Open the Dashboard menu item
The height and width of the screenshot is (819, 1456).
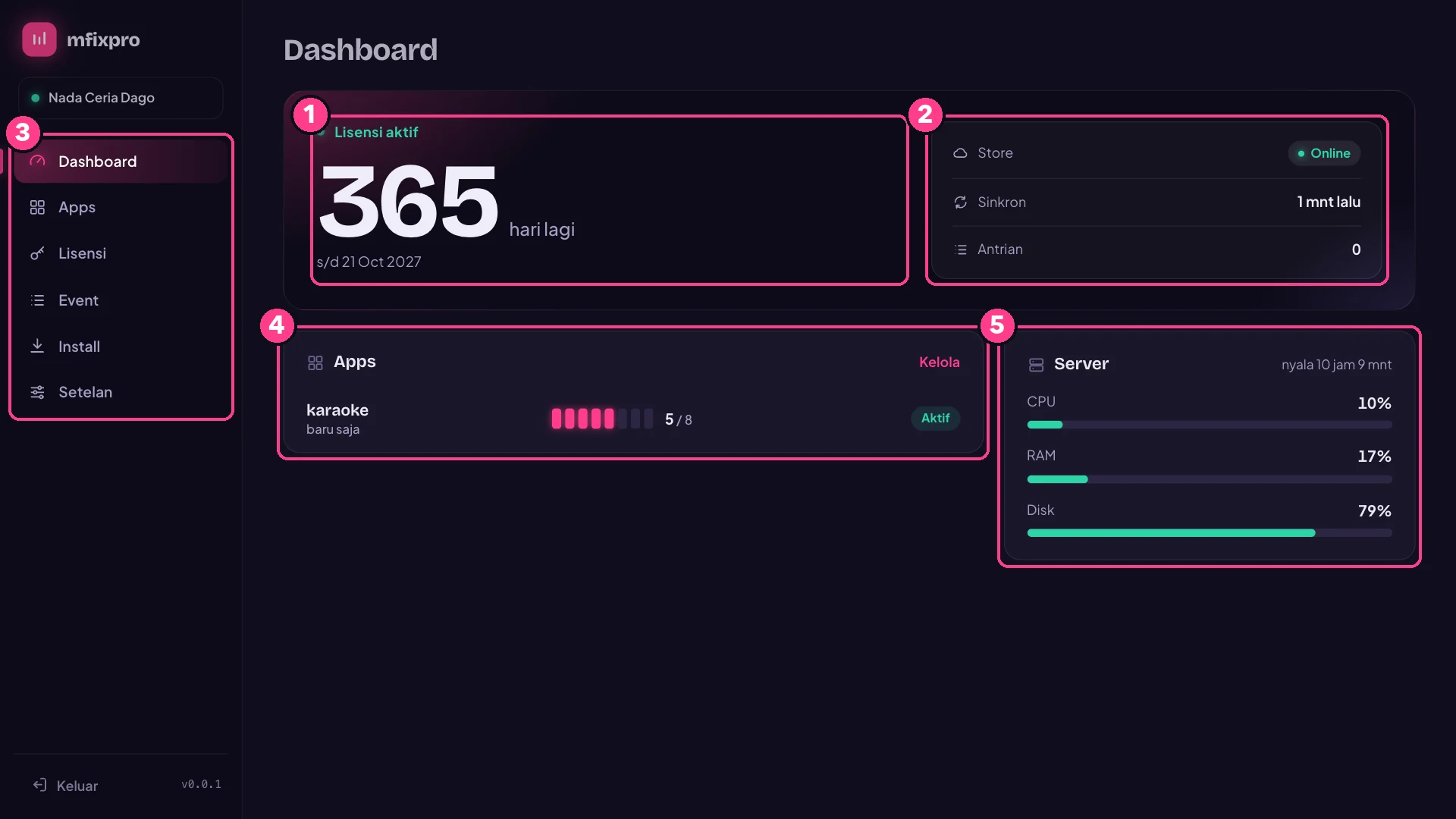click(121, 162)
